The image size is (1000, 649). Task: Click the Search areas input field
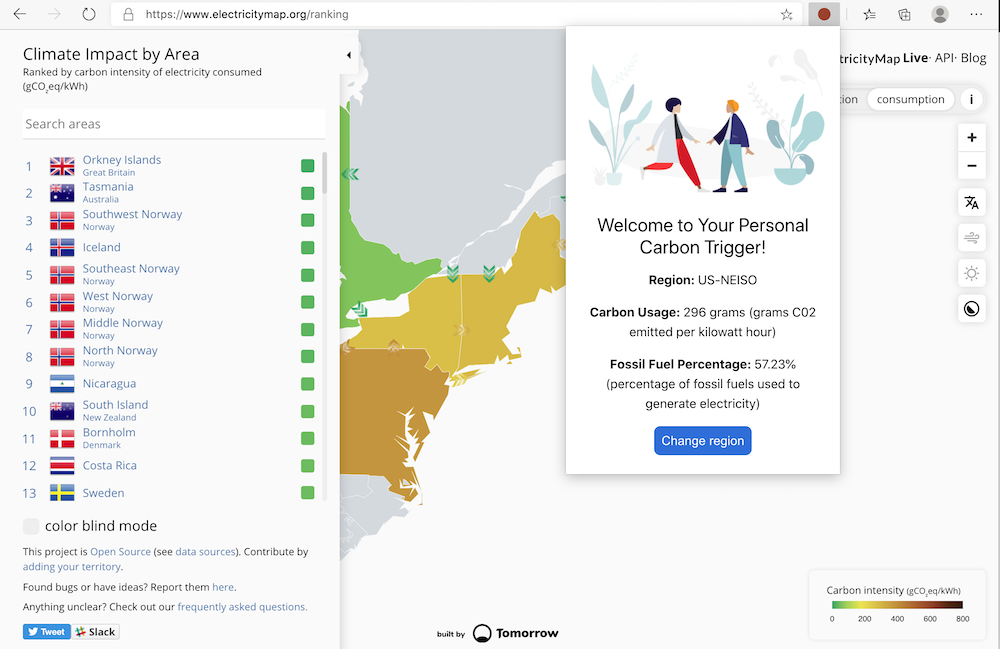174,123
